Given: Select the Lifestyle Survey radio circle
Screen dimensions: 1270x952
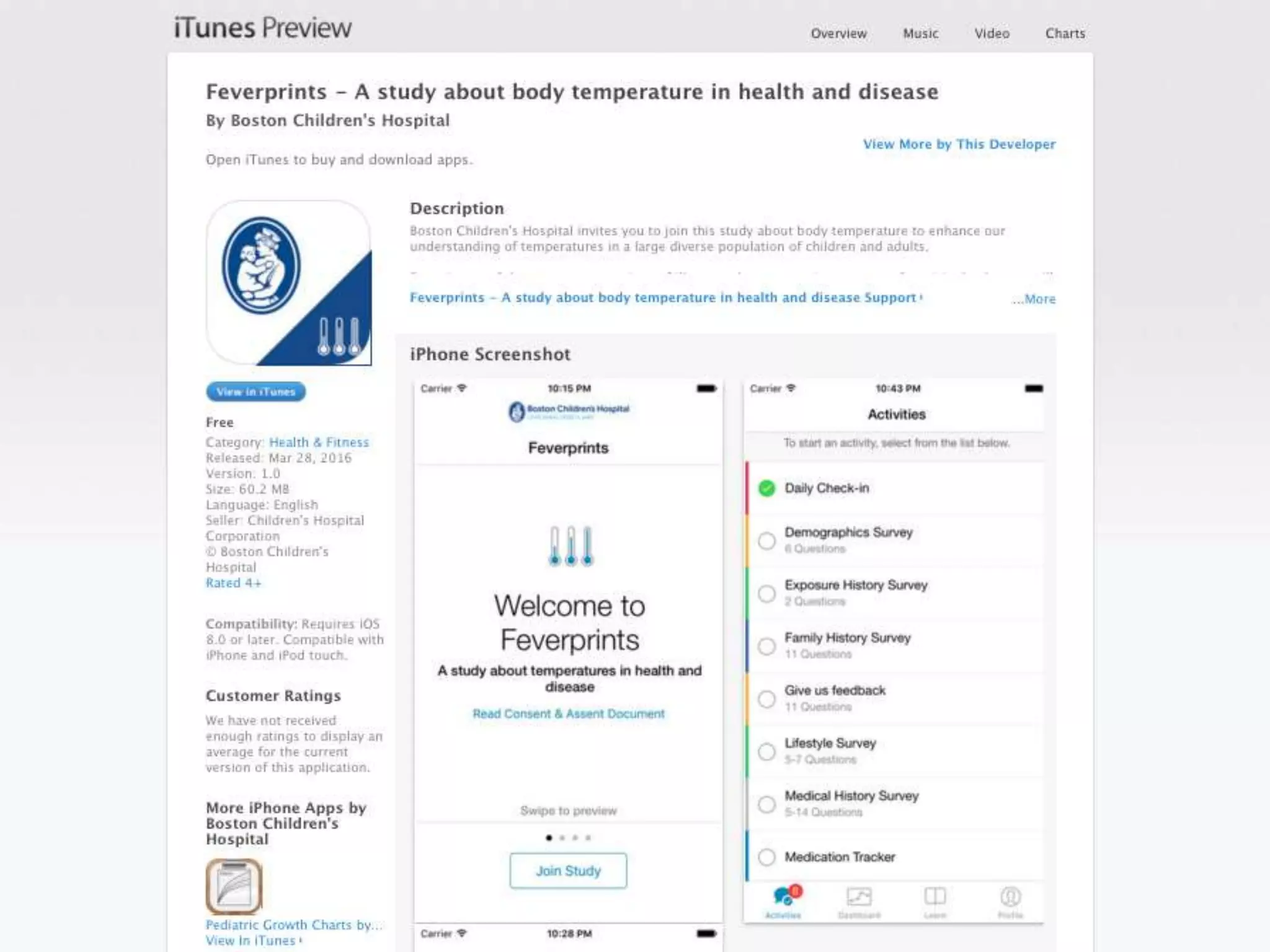Looking at the screenshot, I should point(767,752).
